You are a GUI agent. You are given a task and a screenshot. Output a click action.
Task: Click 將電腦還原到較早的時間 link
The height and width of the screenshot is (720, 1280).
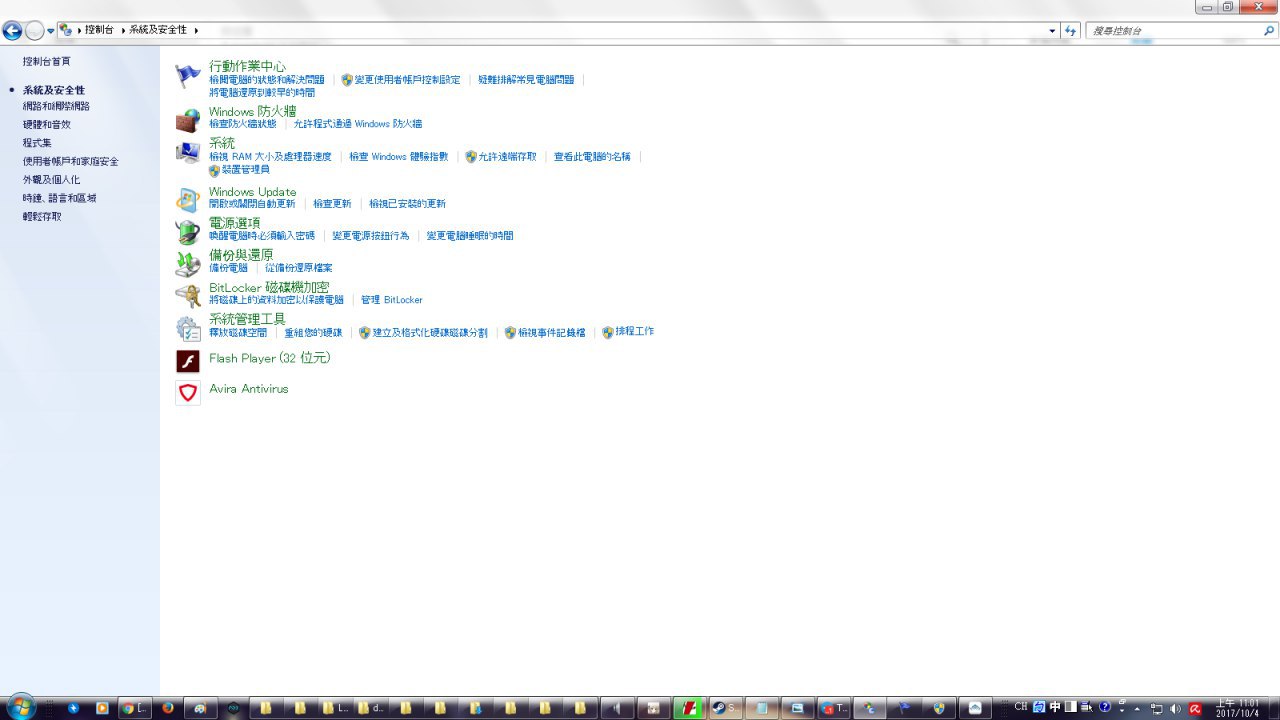(x=262, y=93)
